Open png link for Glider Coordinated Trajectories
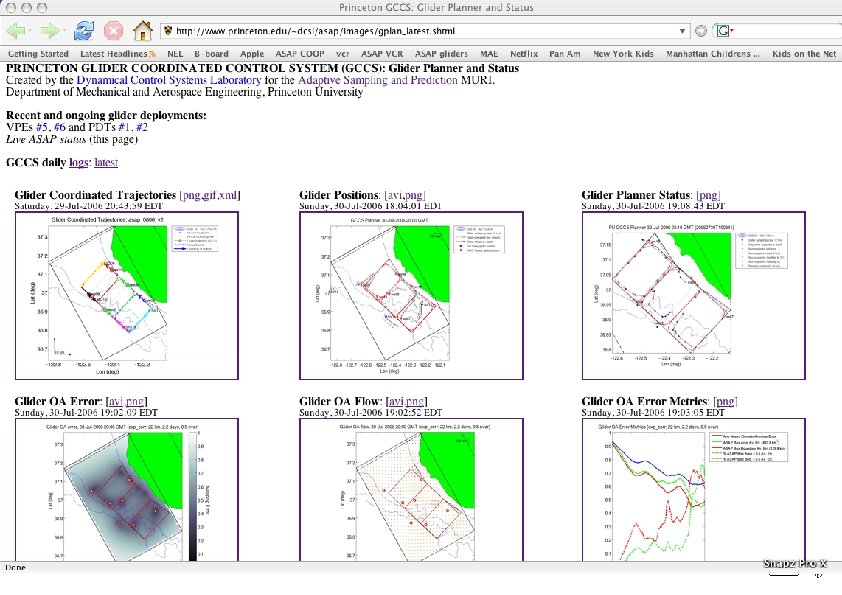This screenshot has width=842, height=595. point(191,195)
